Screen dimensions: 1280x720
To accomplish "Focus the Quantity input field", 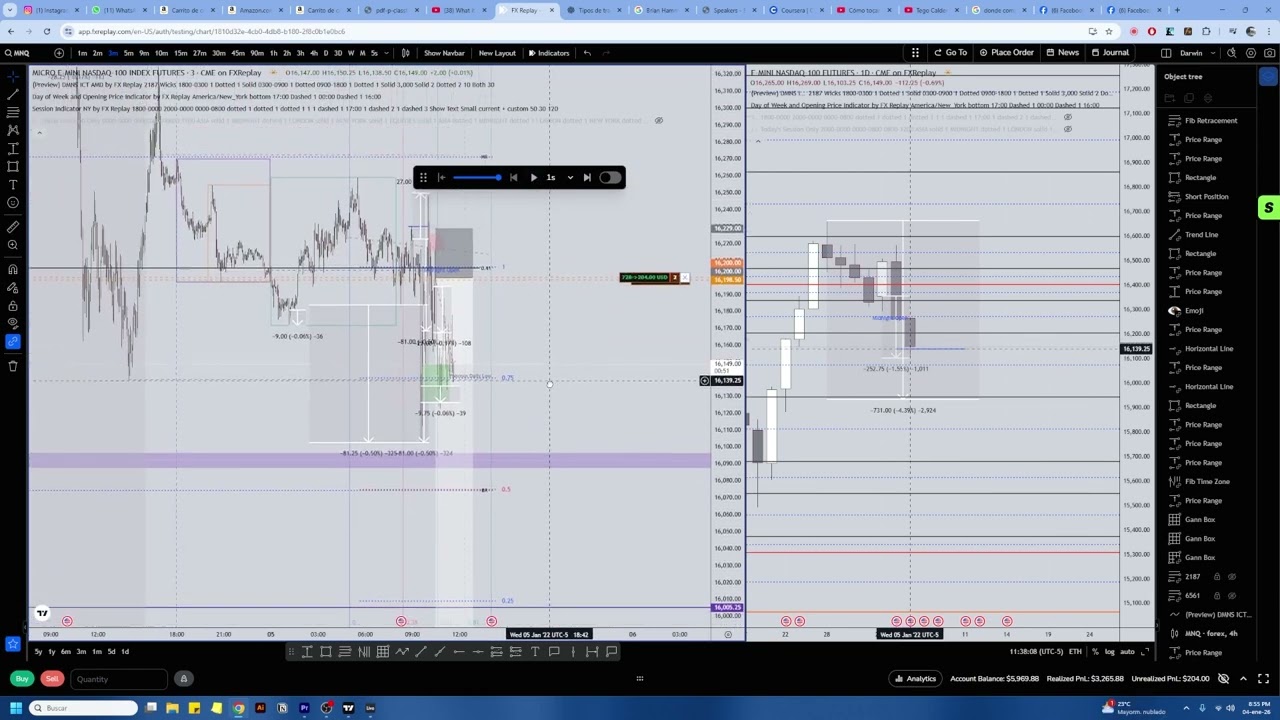I will pyautogui.click(x=119, y=679).
